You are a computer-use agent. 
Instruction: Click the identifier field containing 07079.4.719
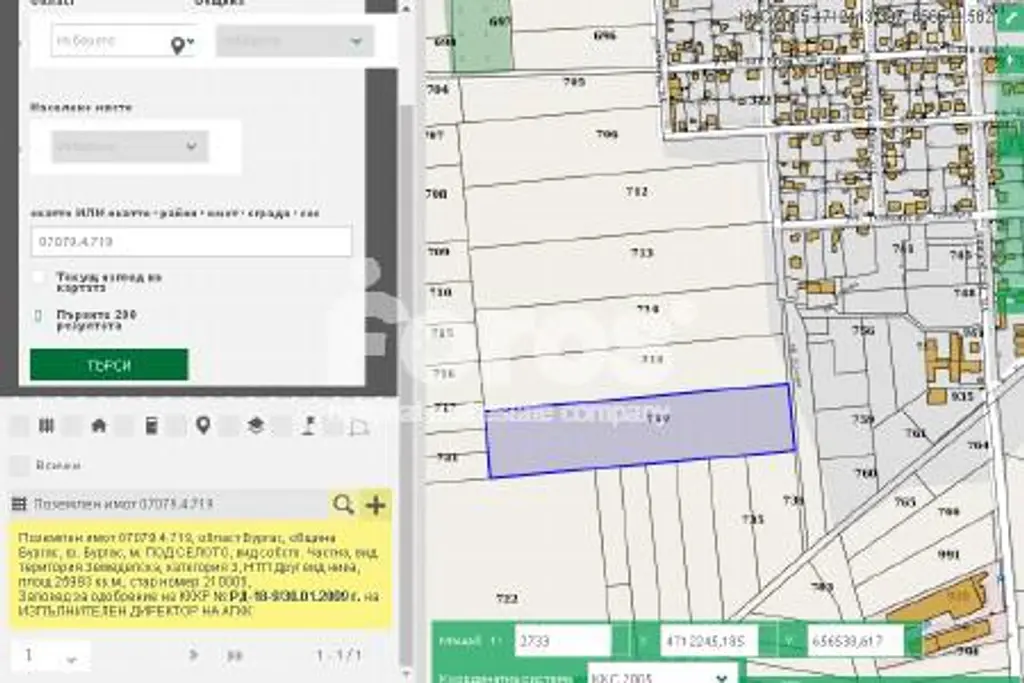[191, 242]
